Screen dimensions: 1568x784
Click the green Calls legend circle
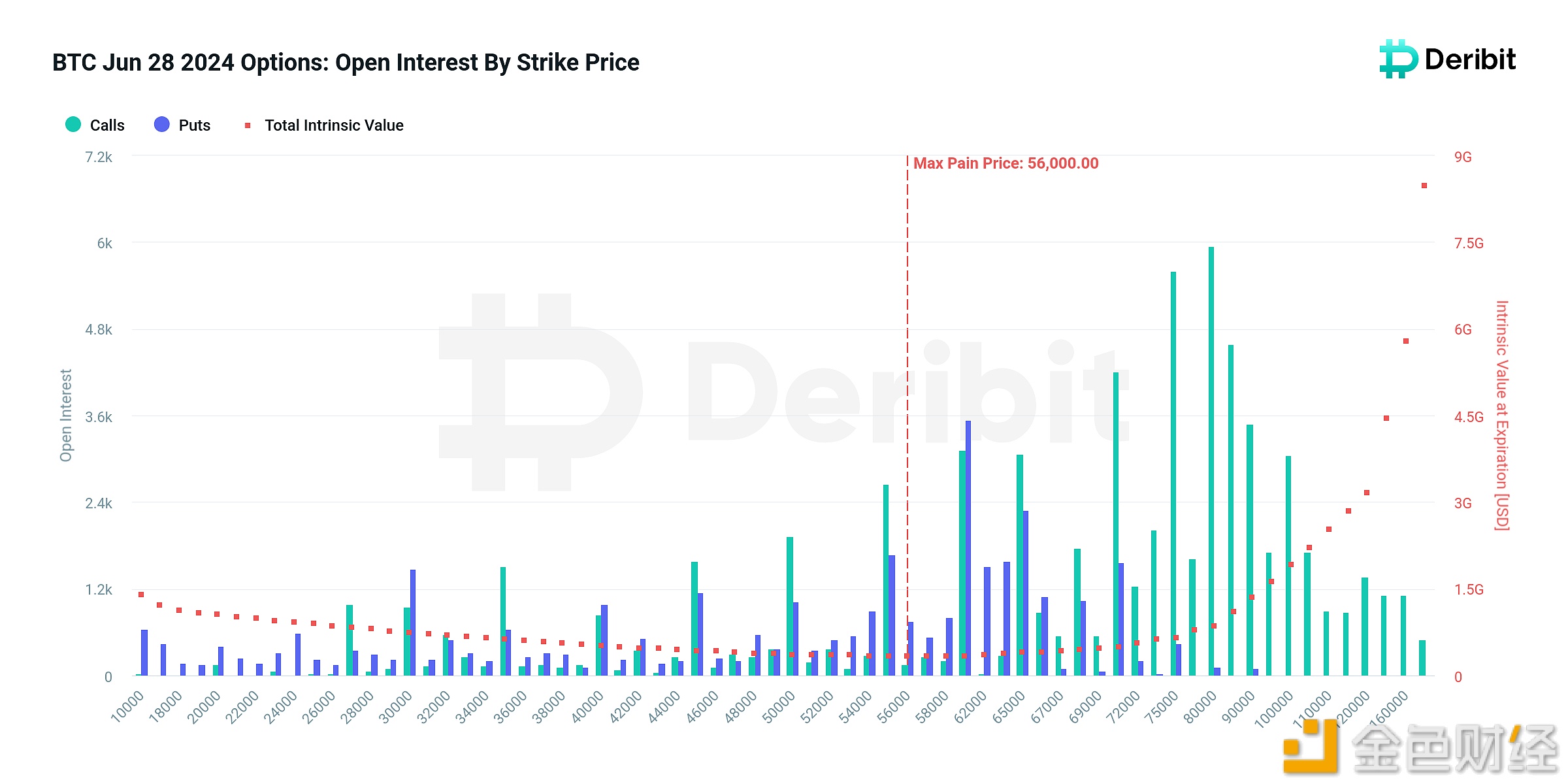[73, 124]
